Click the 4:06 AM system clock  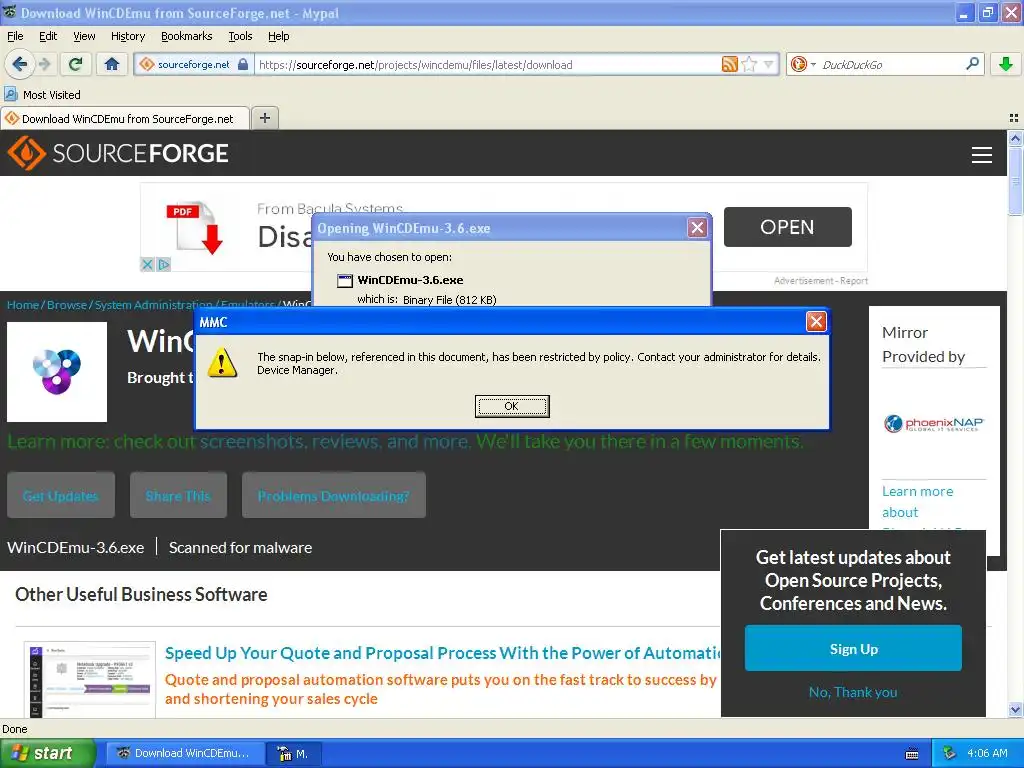[x=987, y=753]
